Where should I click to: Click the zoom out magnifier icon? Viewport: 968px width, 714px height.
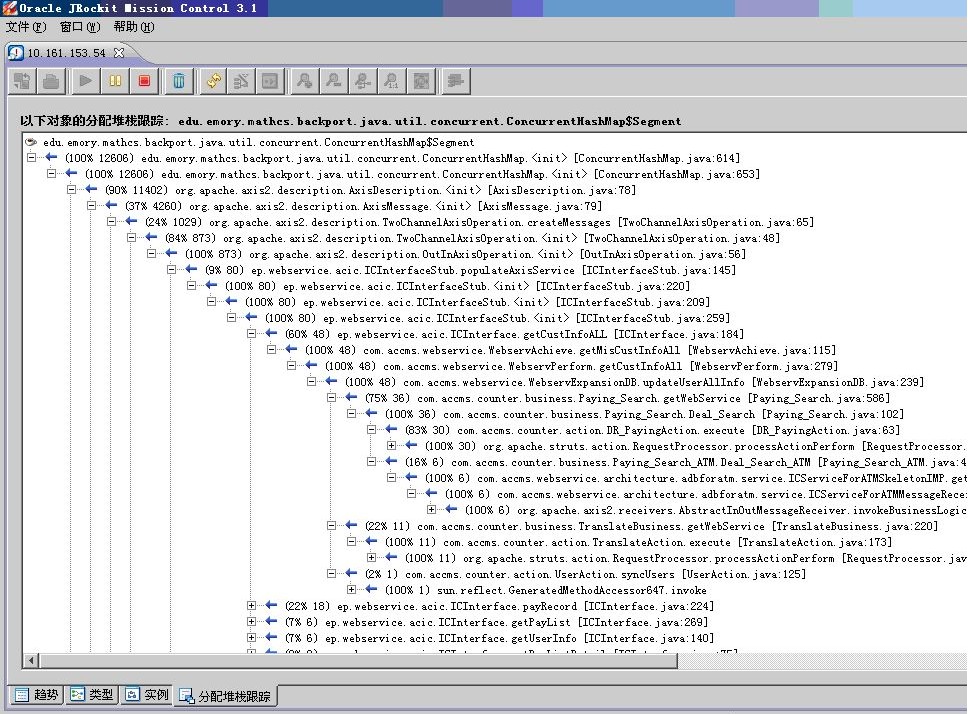(333, 81)
